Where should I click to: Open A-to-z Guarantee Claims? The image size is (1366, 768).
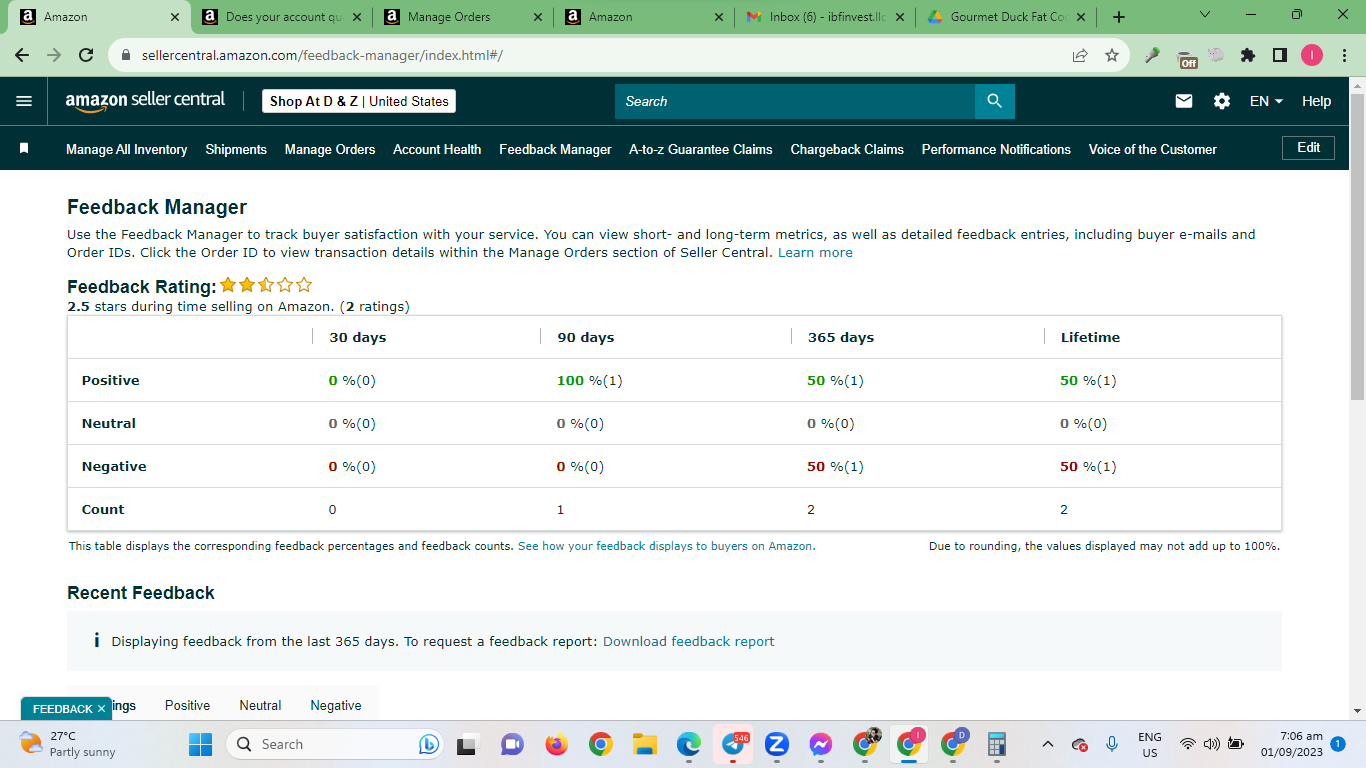click(x=700, y=149)
